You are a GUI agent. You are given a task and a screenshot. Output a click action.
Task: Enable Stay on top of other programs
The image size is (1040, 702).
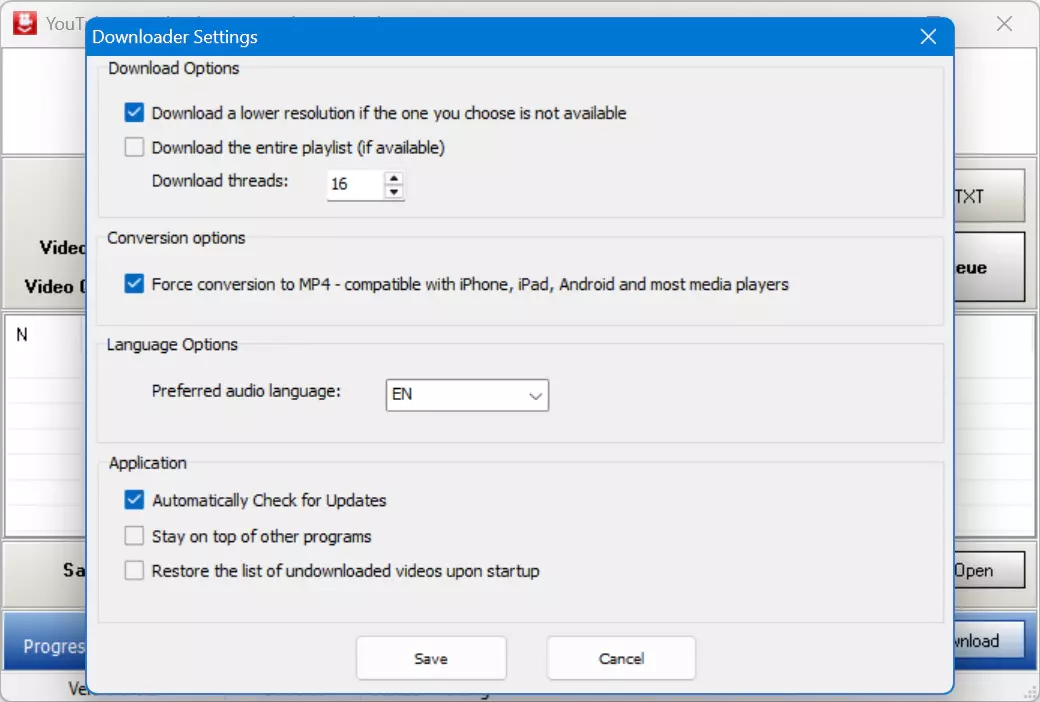click(x=134, y=535)
